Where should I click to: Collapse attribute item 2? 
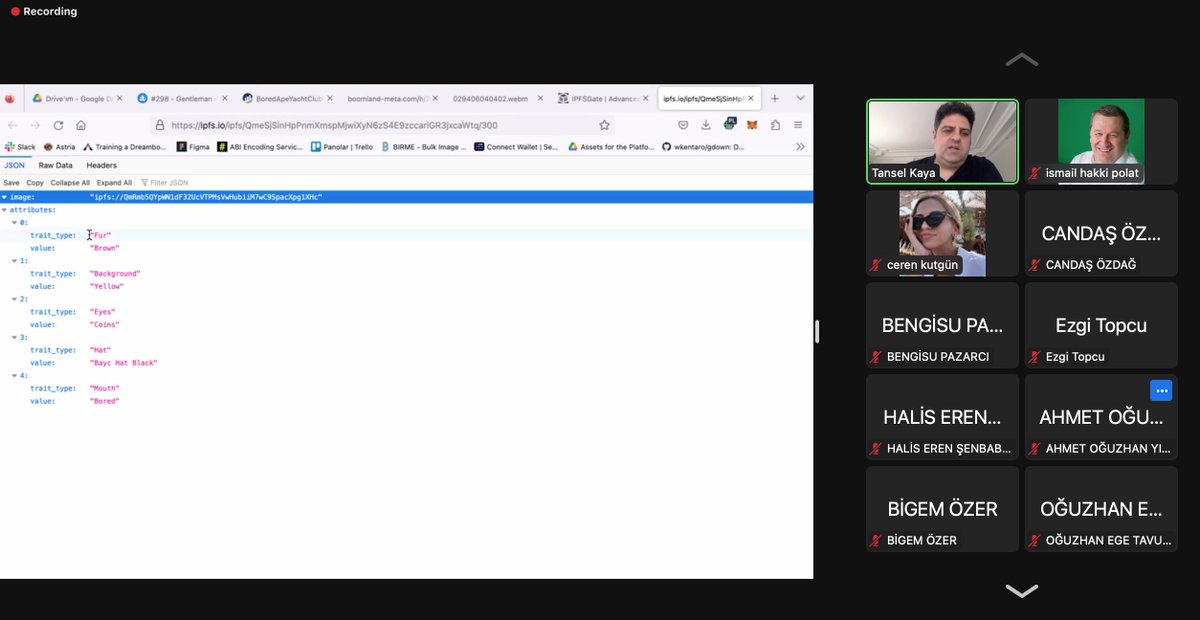point(14,299)
